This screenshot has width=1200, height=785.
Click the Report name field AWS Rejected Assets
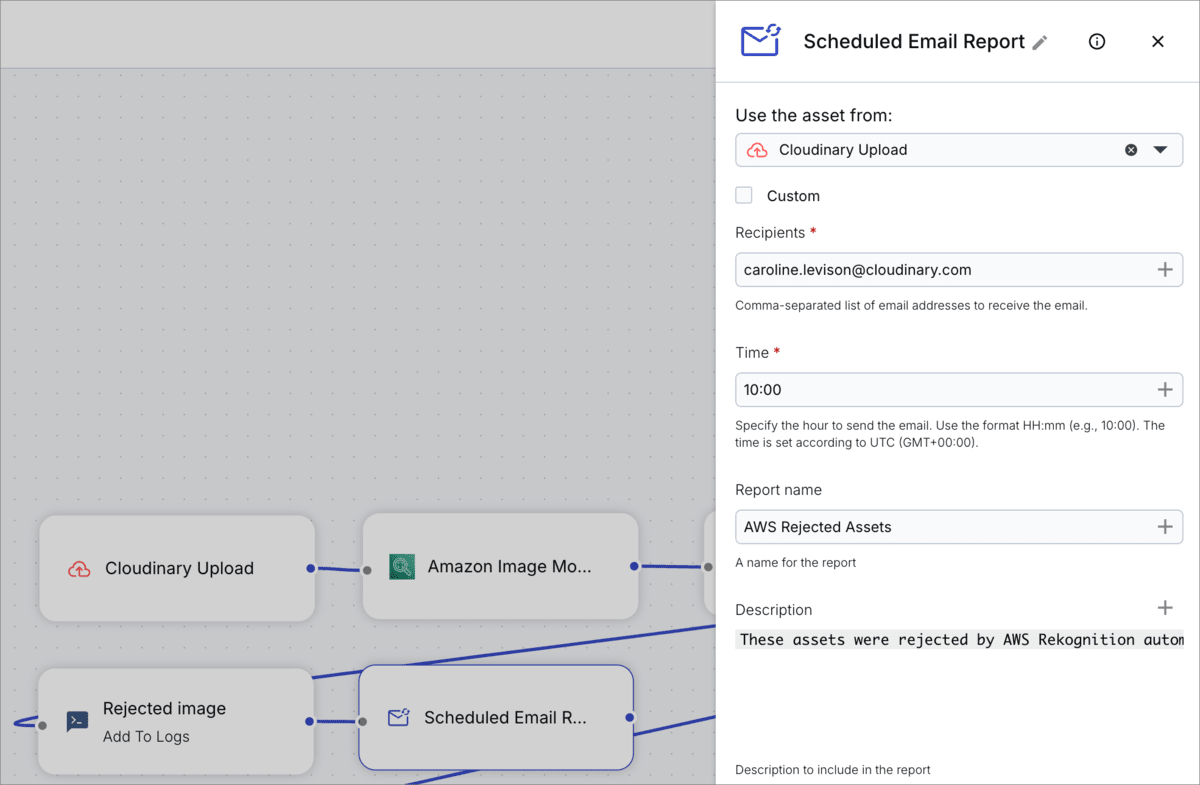coord(959,527)
